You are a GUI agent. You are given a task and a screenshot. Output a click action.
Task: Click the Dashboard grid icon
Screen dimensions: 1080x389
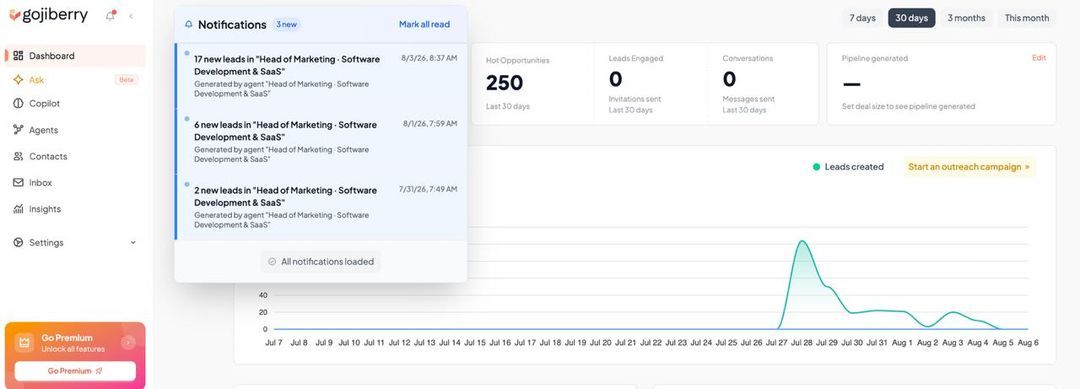(x=19, y=56)
